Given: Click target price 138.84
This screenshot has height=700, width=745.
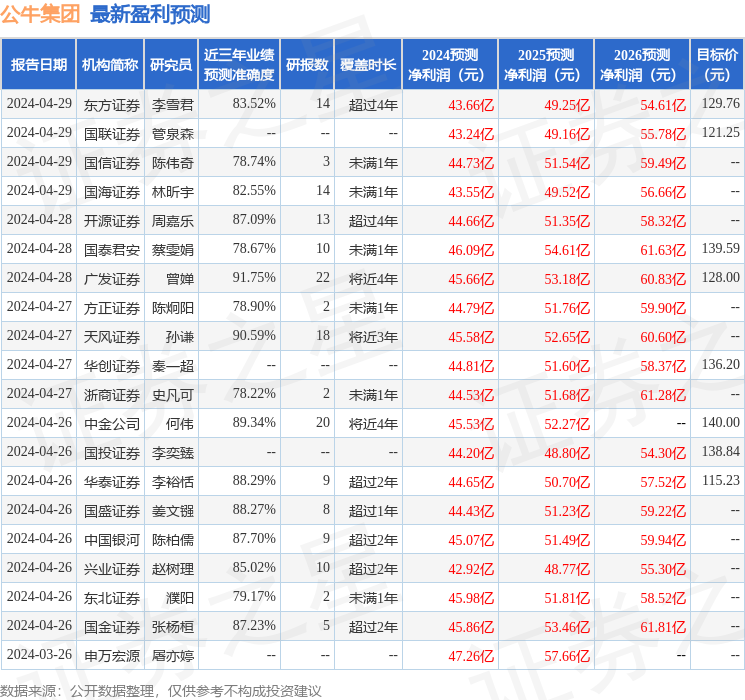Looking at the screenshot, I should [x=721, y=451].
